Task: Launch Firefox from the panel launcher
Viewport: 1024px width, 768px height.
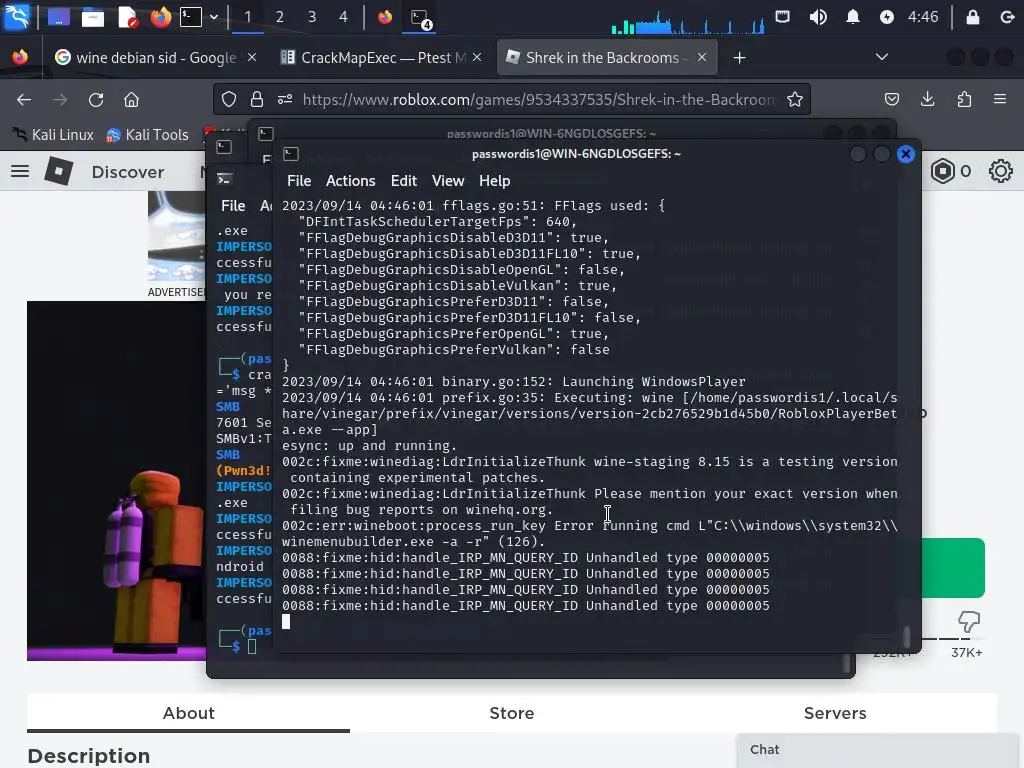Action: [160, 17]
